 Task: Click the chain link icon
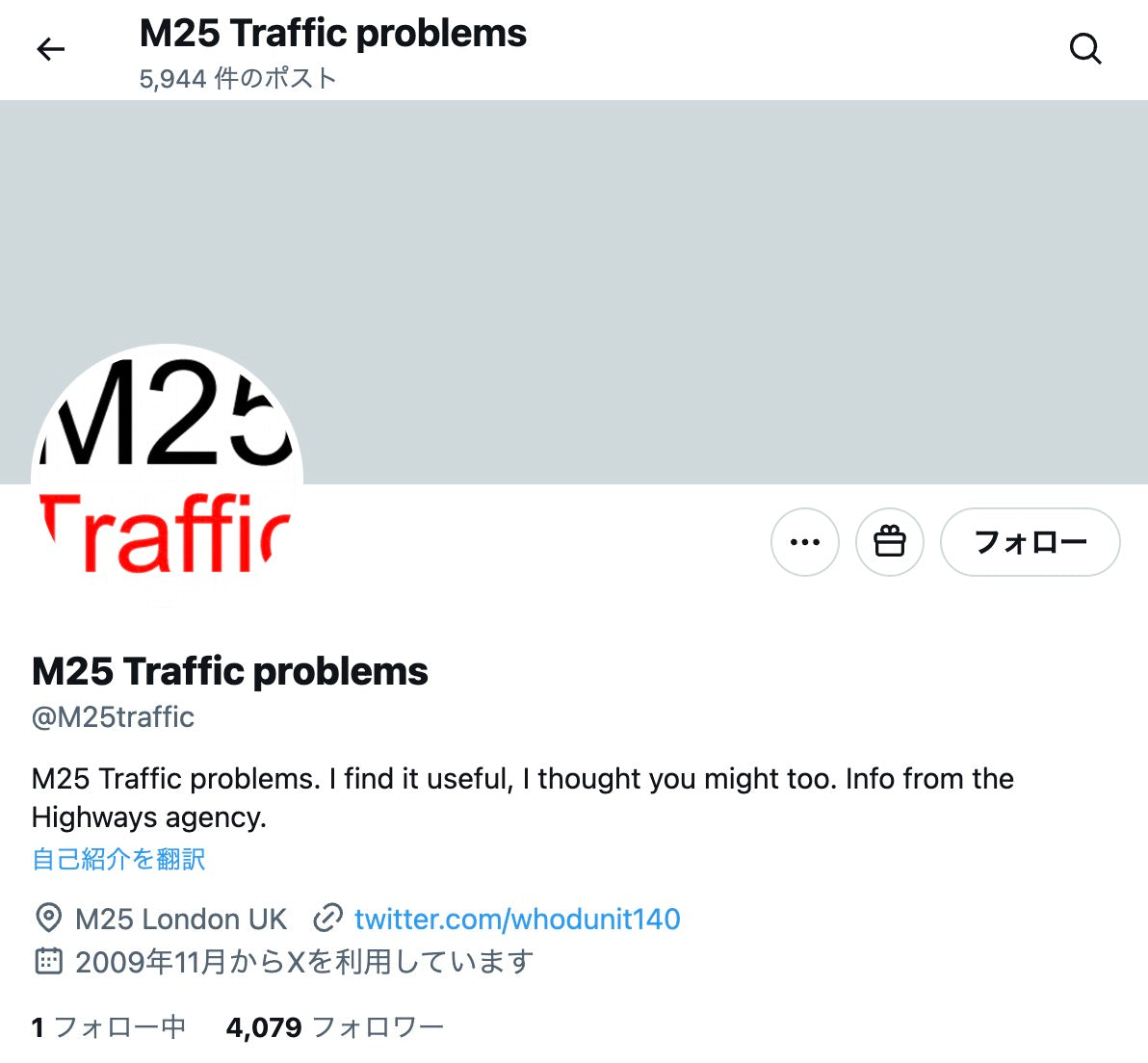(327, 919)
